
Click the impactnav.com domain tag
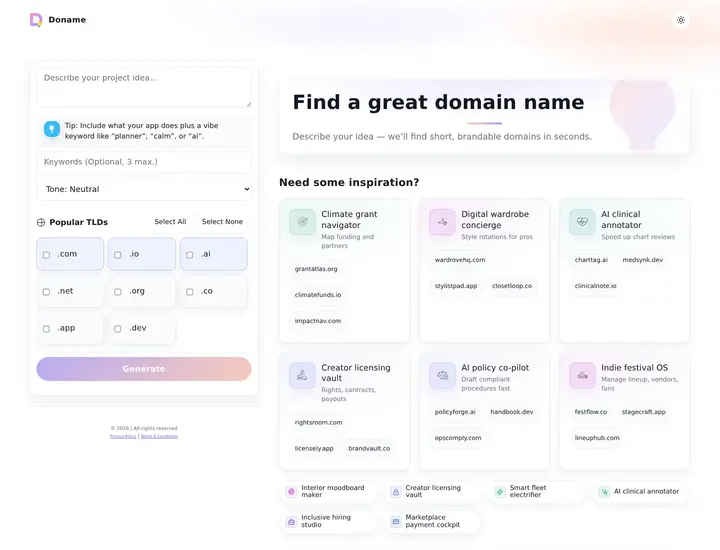(318, 321)
